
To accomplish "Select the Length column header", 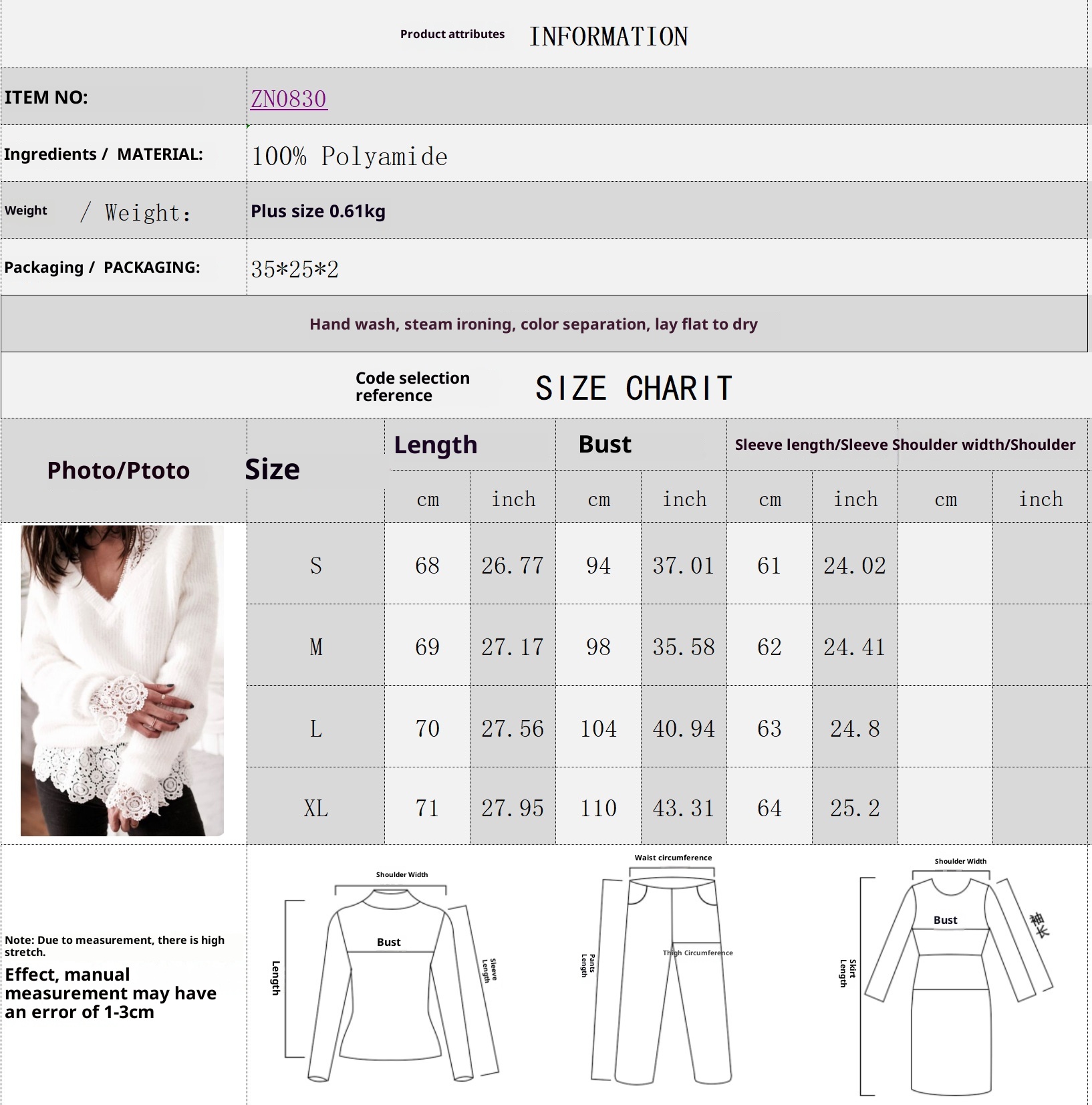I will 436,445.
